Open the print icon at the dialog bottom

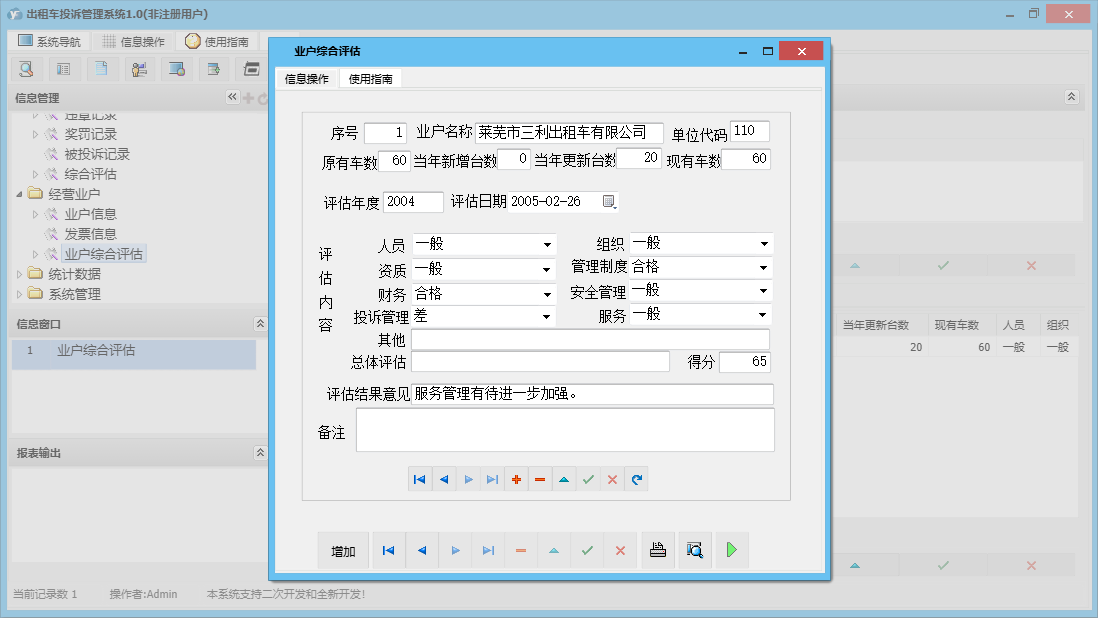(x=657, y=549)
